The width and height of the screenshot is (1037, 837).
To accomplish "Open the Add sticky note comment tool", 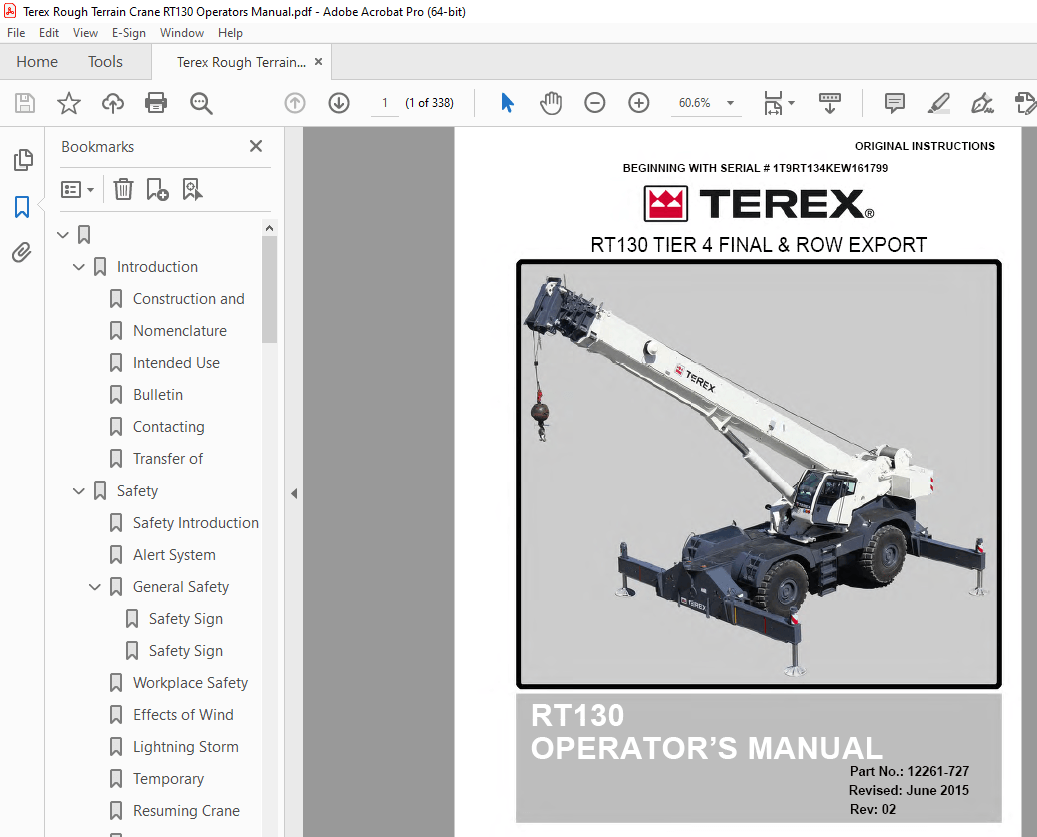I will point(893,103).
